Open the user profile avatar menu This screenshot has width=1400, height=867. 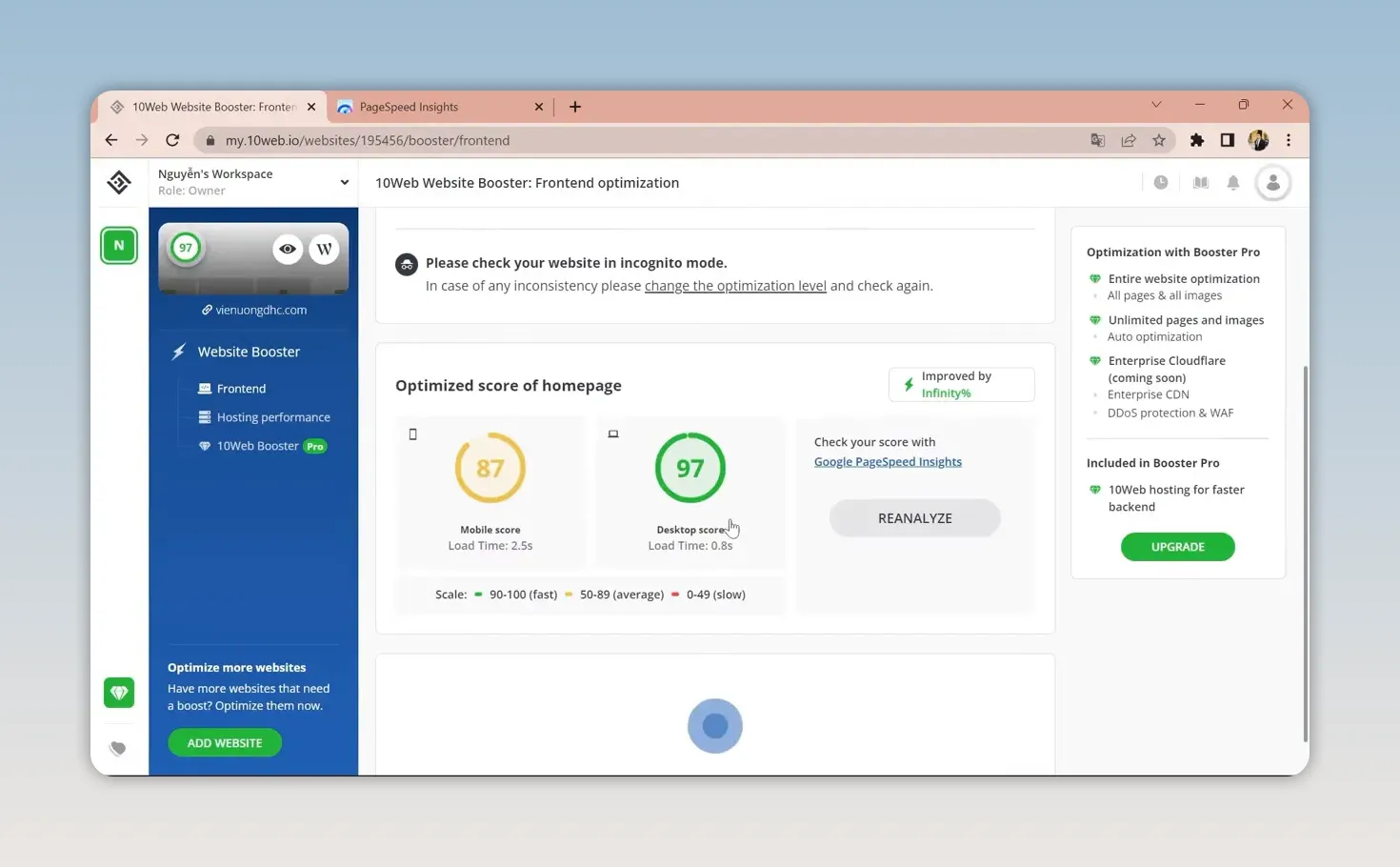pyautogui.click(x=1273, y=182)
